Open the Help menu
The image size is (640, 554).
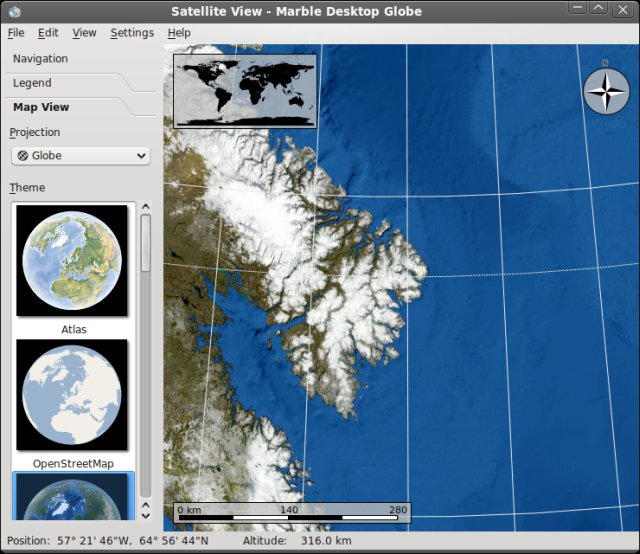[179, 33]
